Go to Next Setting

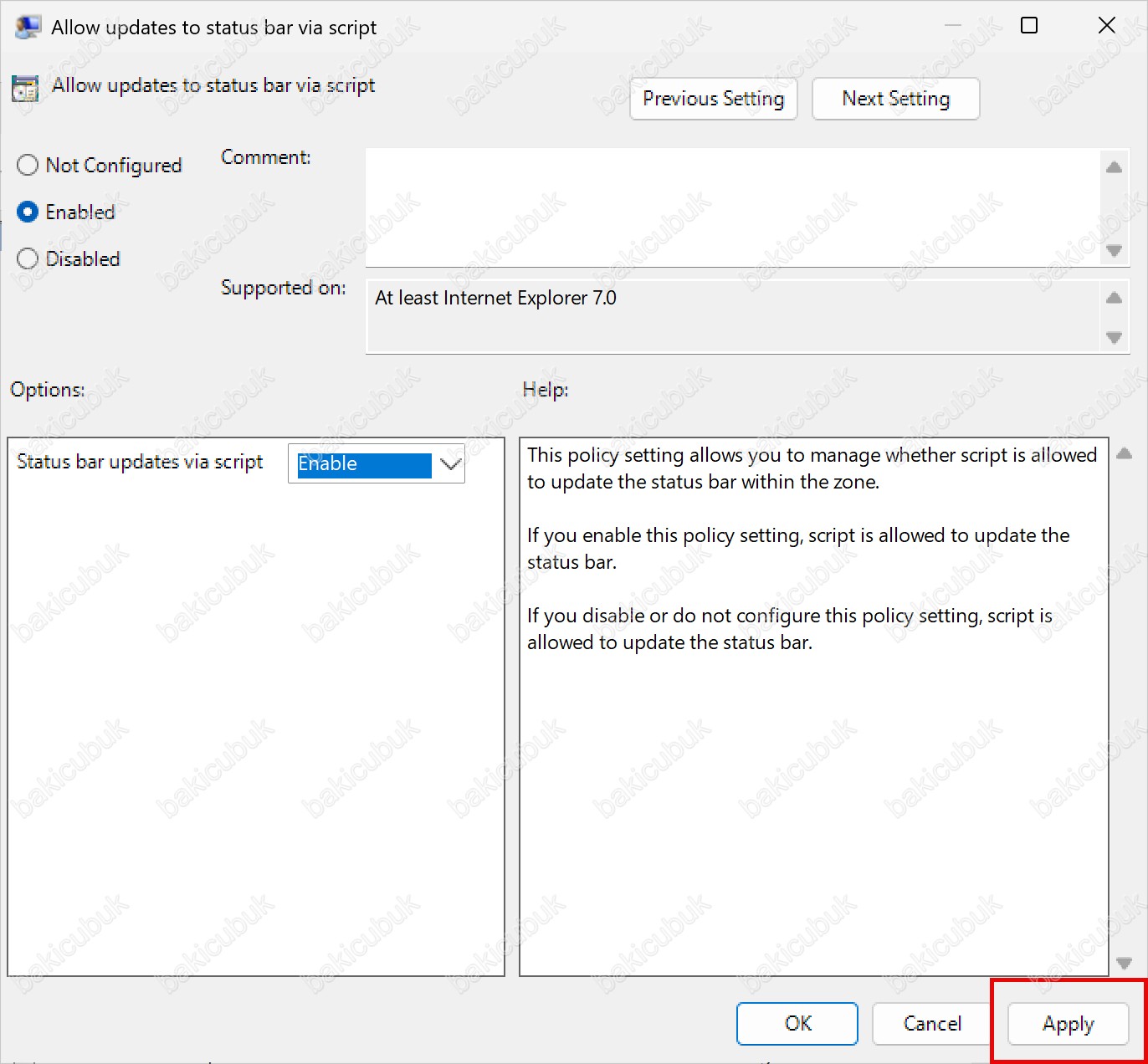(896, 99)
